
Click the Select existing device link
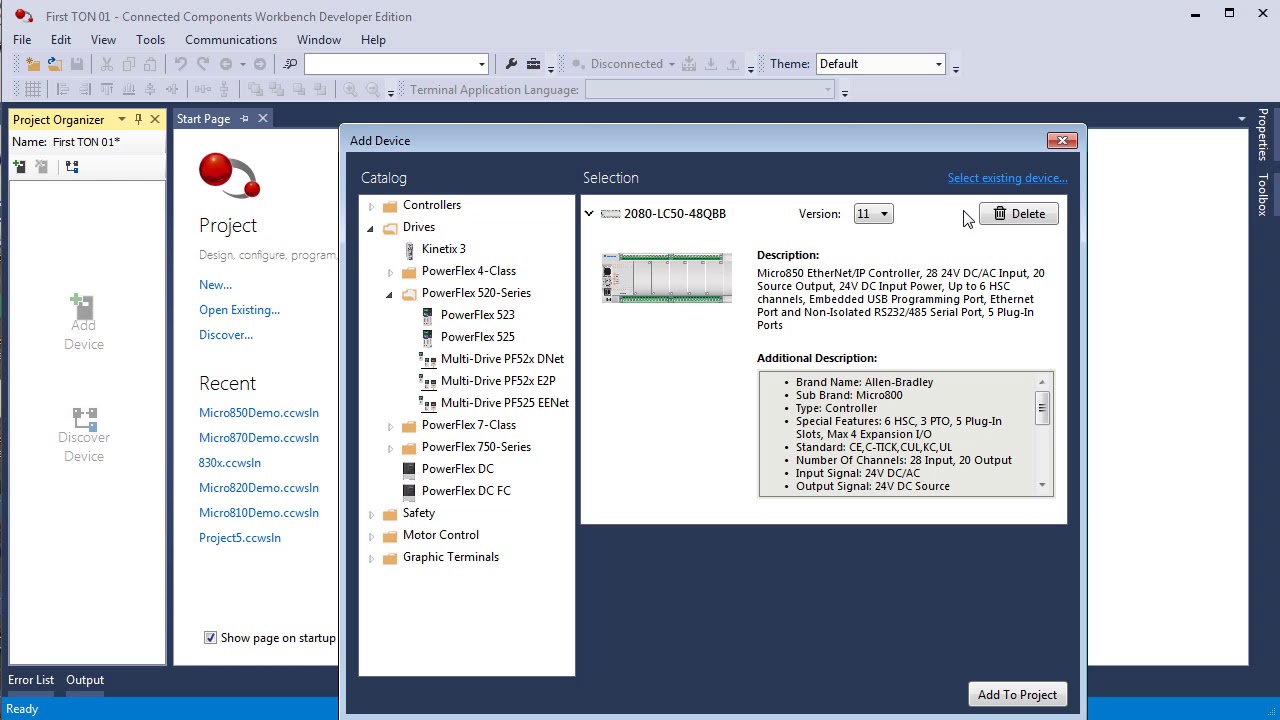click(x=1007, y=178)
